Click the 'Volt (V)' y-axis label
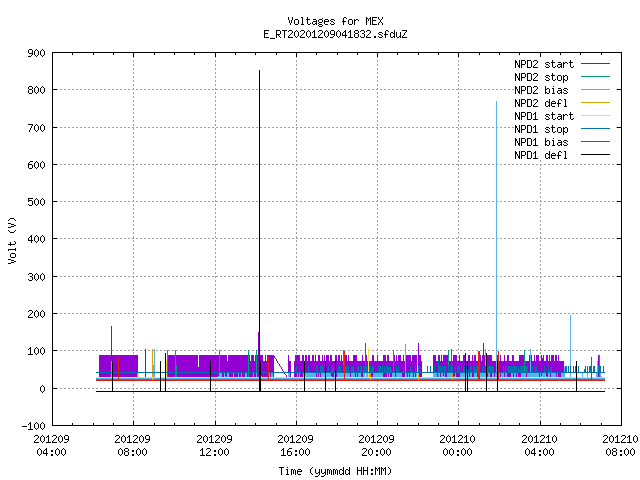This screenshot has height=480, width=640. (x=12, y=240)
